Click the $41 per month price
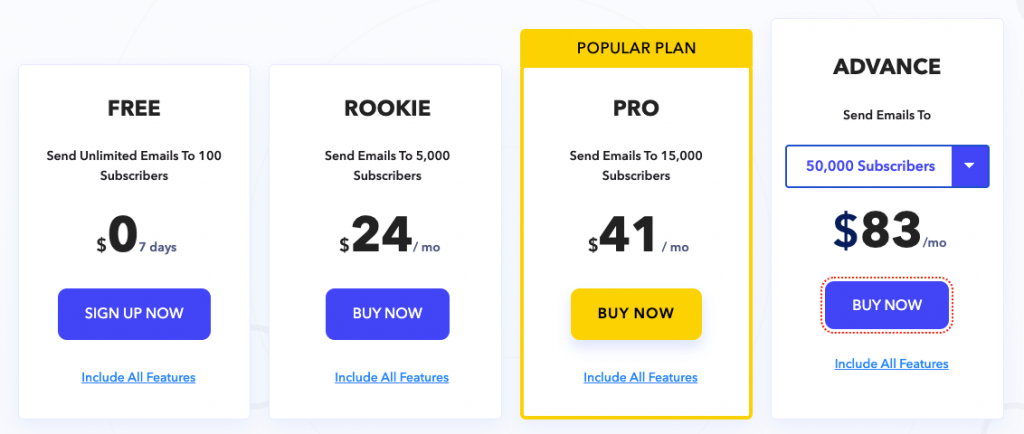Viewport: 1024px width, 434px height. (x=638, y=236)
